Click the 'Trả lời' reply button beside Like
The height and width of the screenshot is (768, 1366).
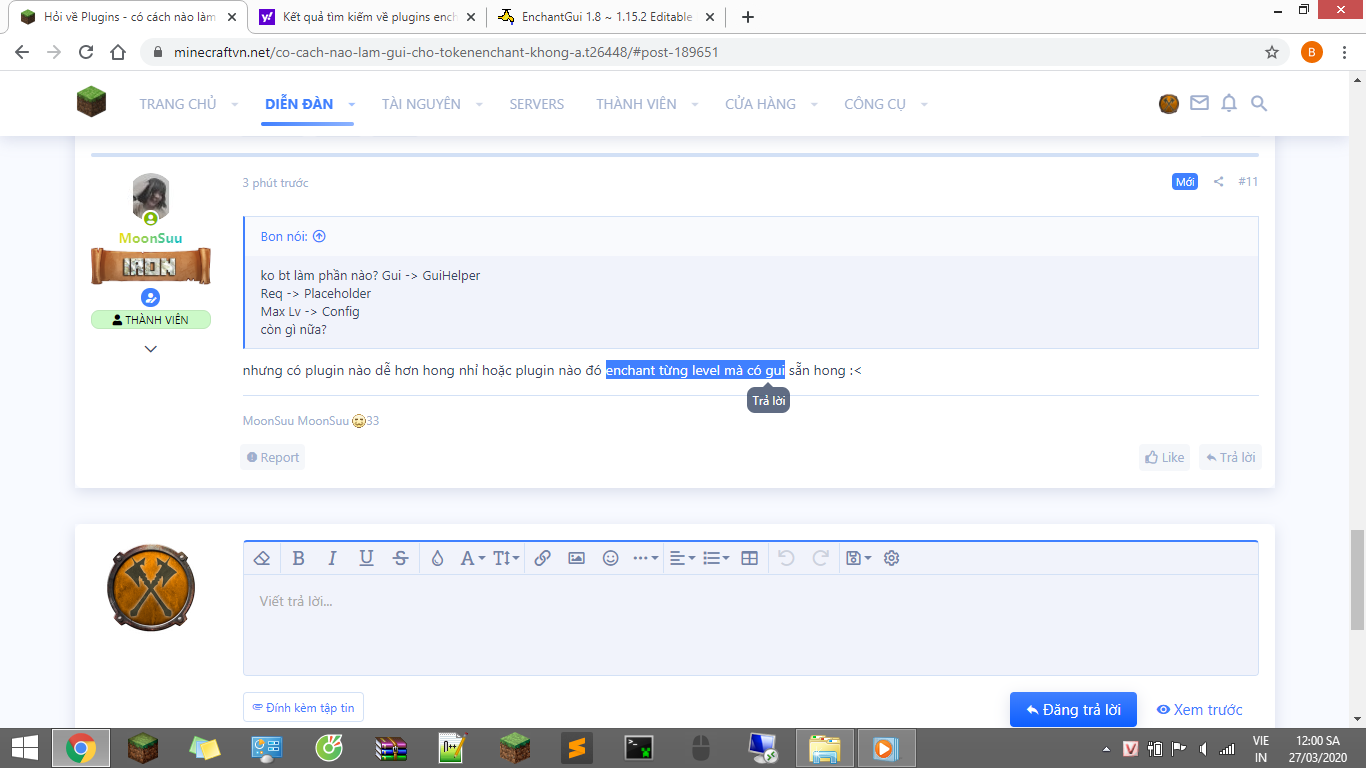(x=1230, y=457)
